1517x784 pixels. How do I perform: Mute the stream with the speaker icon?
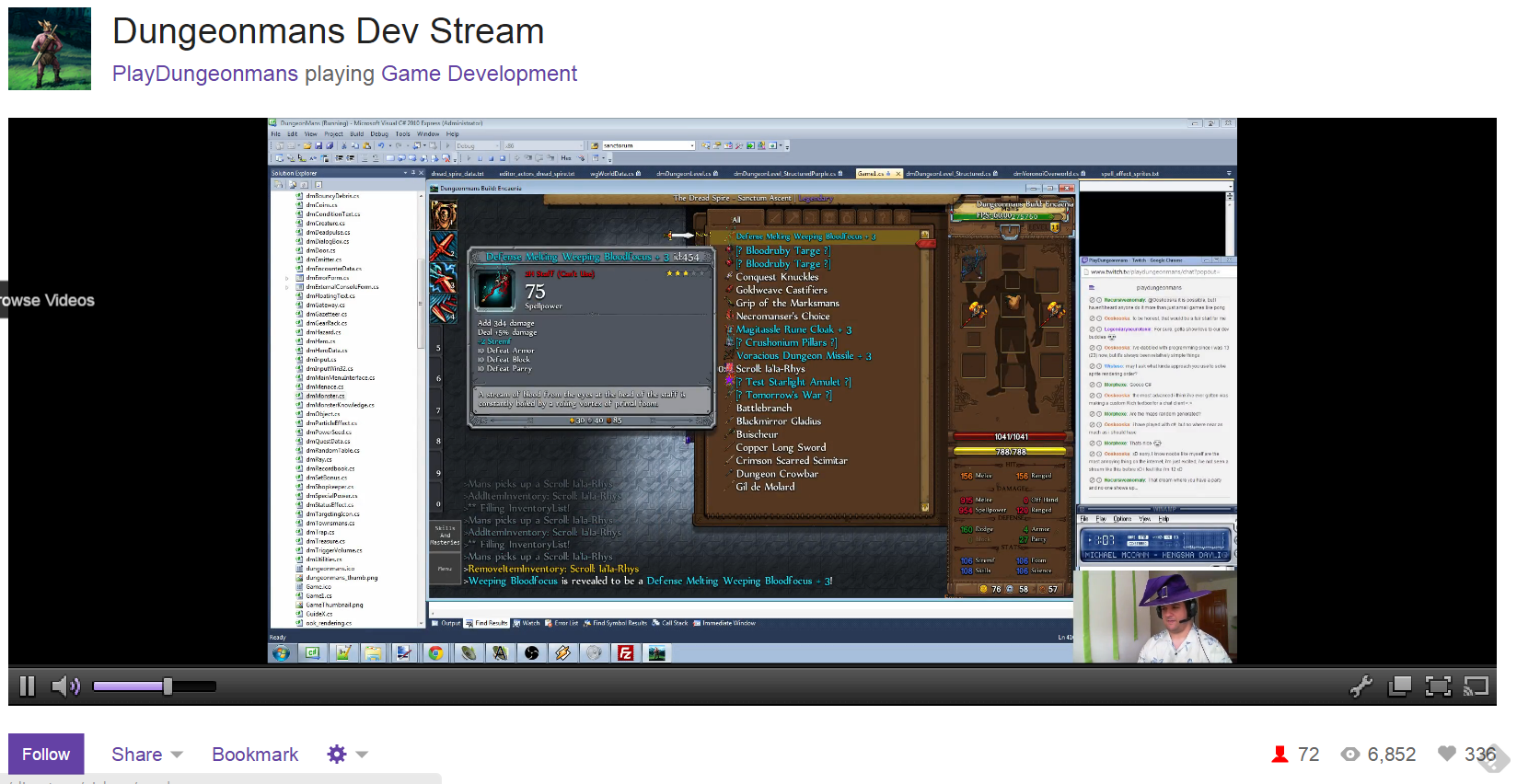[65, 686]
